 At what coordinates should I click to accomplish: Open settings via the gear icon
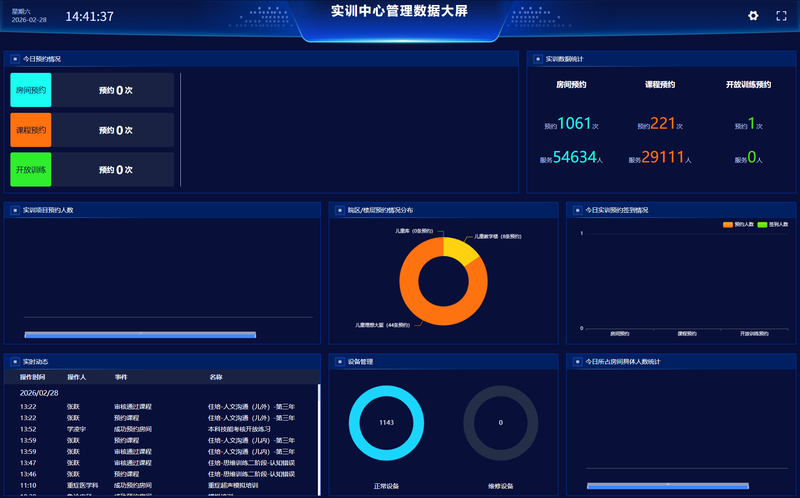(753, 16)
